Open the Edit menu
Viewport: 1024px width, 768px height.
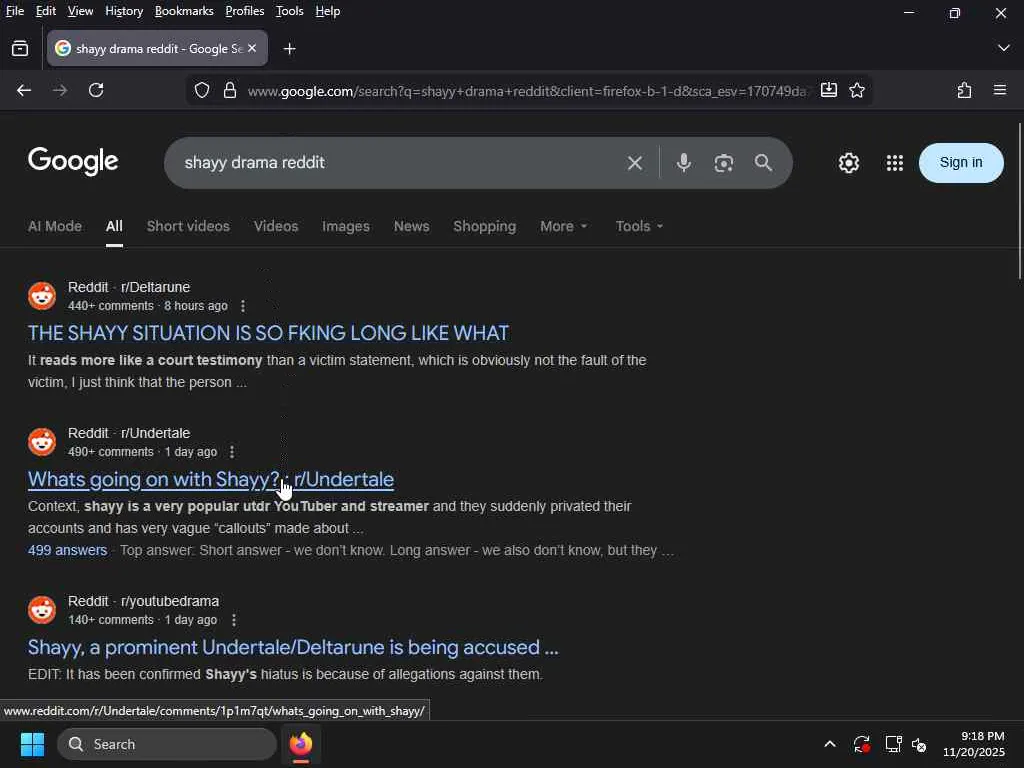[x=46, y=11]
